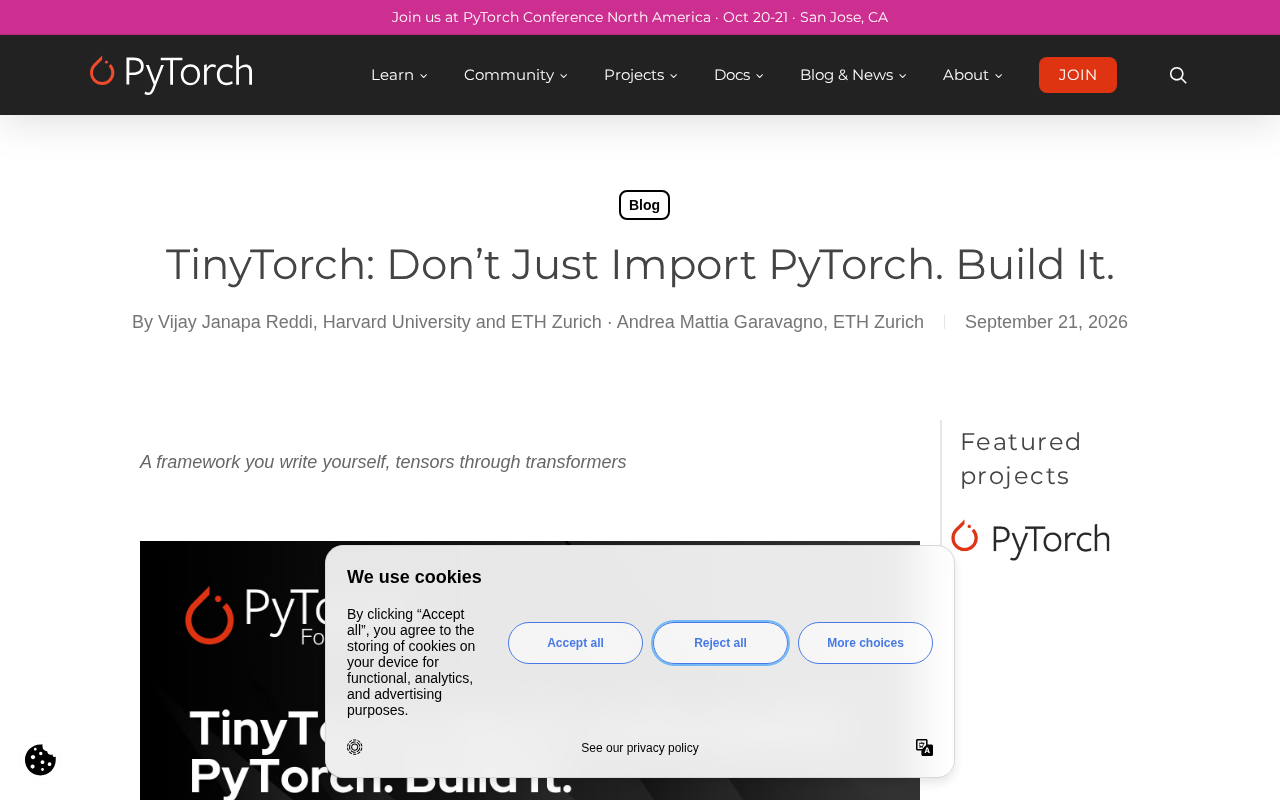Click Reject all cookies button
The image size is (1280, 800).
(720, 643)
